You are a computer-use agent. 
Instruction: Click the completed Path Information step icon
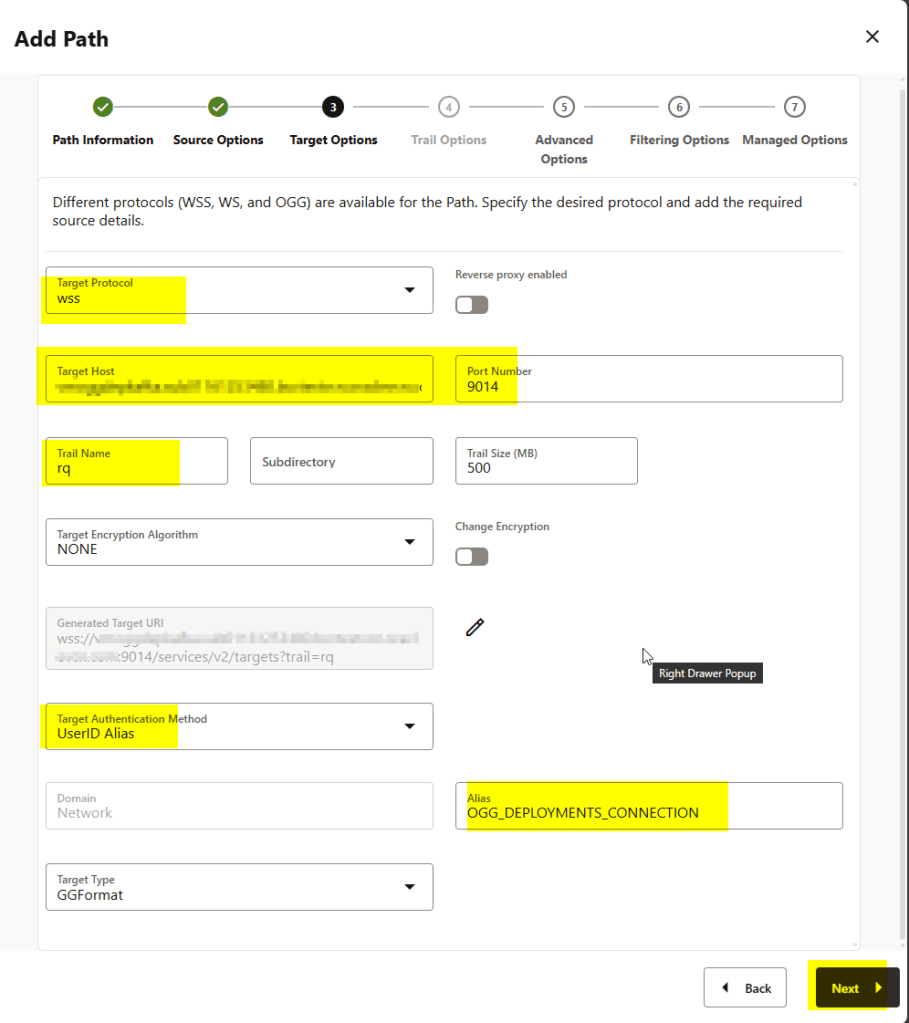102,107
